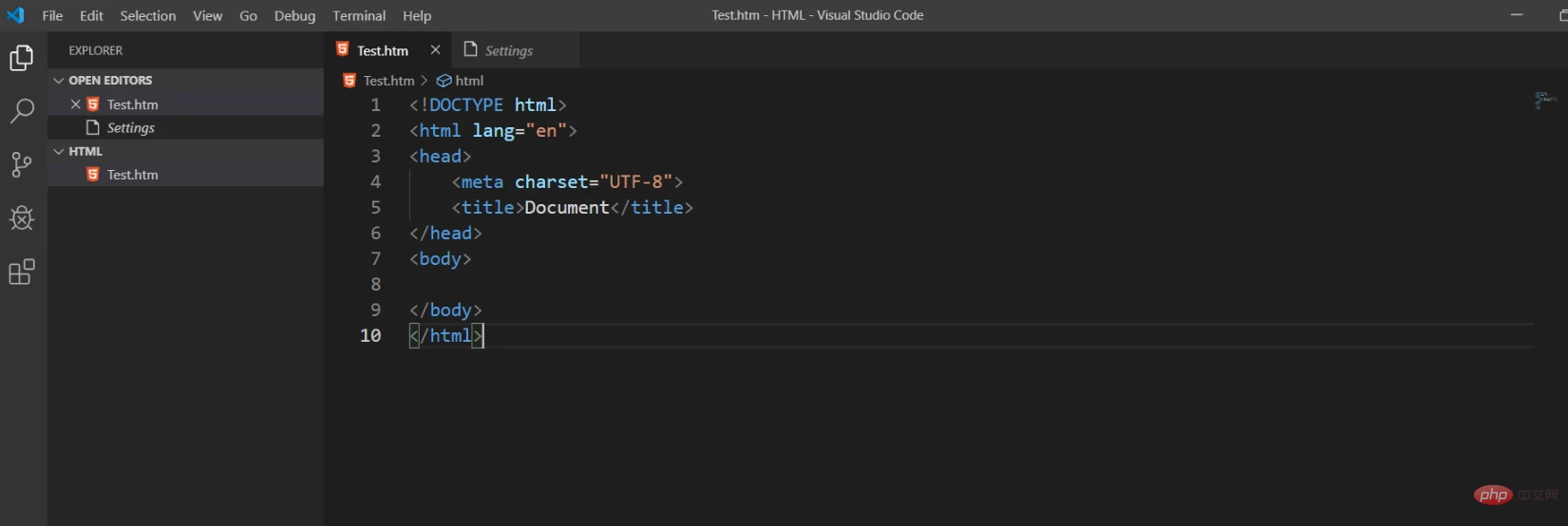The image size is (1568, 526).
Task: Open the File menu
Action: tap(52, 15)
